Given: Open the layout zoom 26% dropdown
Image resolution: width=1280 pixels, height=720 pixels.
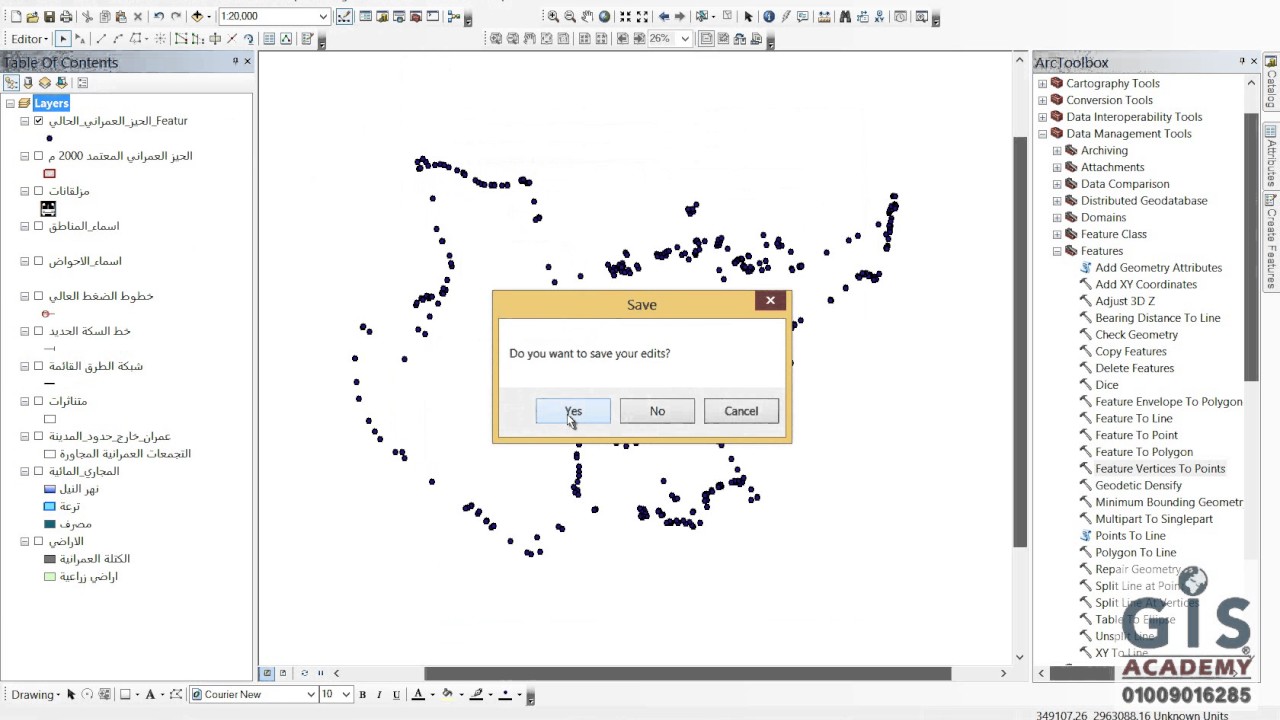Looking at the screenshot, I should (x=685, y=39).
